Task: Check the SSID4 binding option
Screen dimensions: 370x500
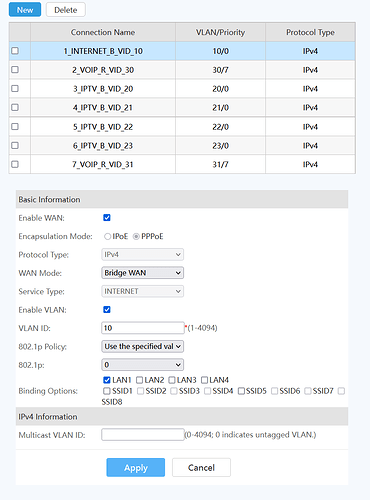Action: 207,391
